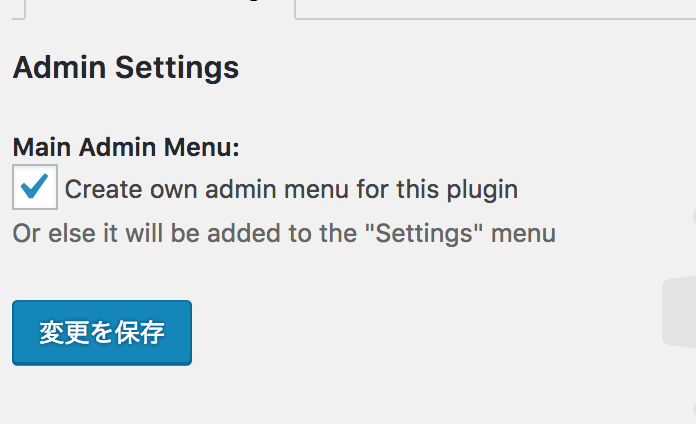The height and width of the screenshot is (424, 696).
Task: Click the 'Main Admin Menu:' field label
Action: [126, 147]
